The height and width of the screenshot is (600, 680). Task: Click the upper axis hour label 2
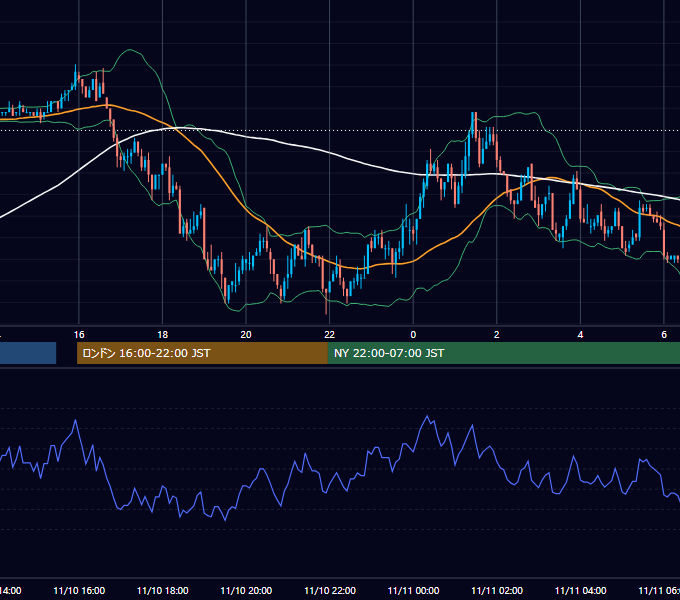[x=497, y=335]
